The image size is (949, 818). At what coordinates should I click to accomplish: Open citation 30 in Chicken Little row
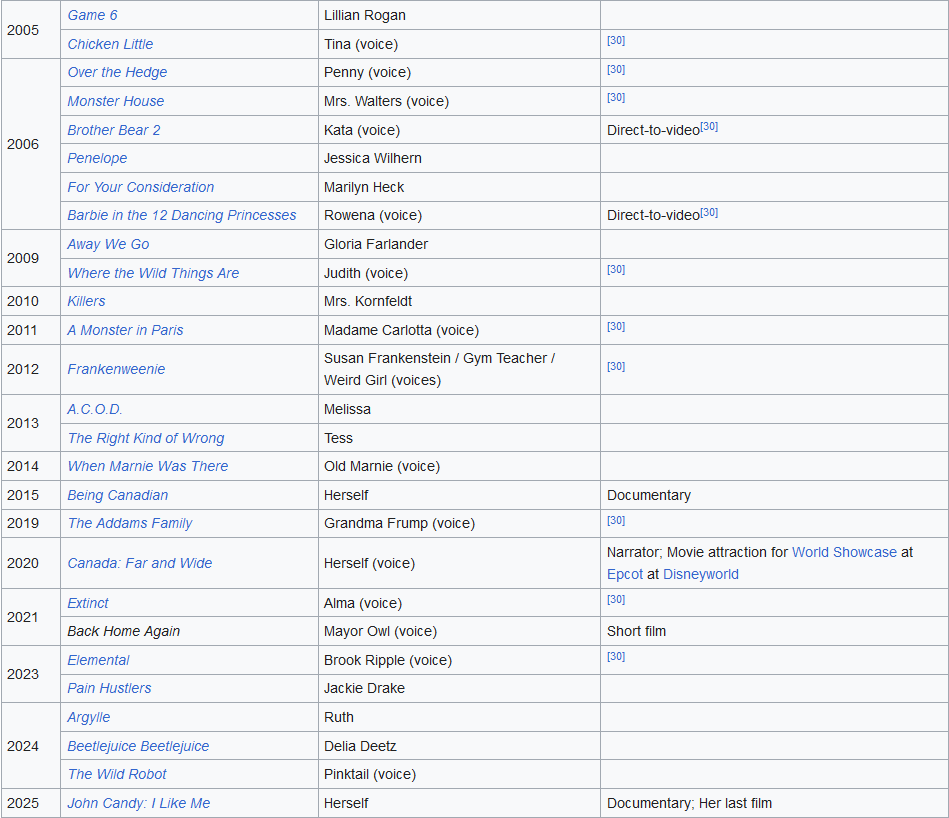click(616, 41)
